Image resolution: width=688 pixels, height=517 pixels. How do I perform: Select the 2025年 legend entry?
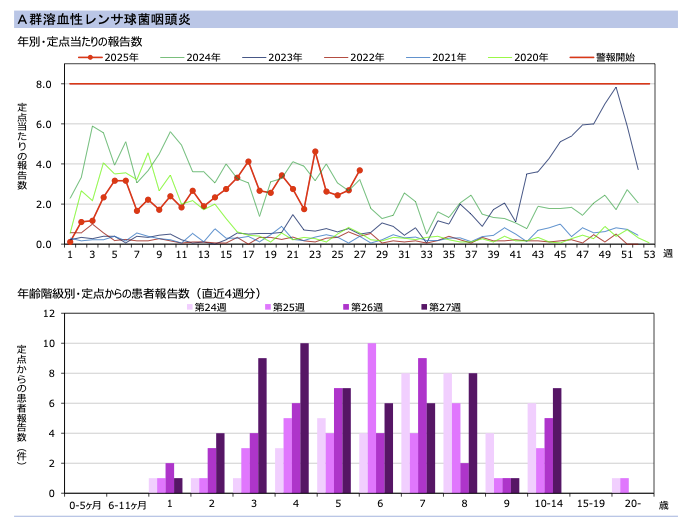pyautogui.click(x=108, y=57)
